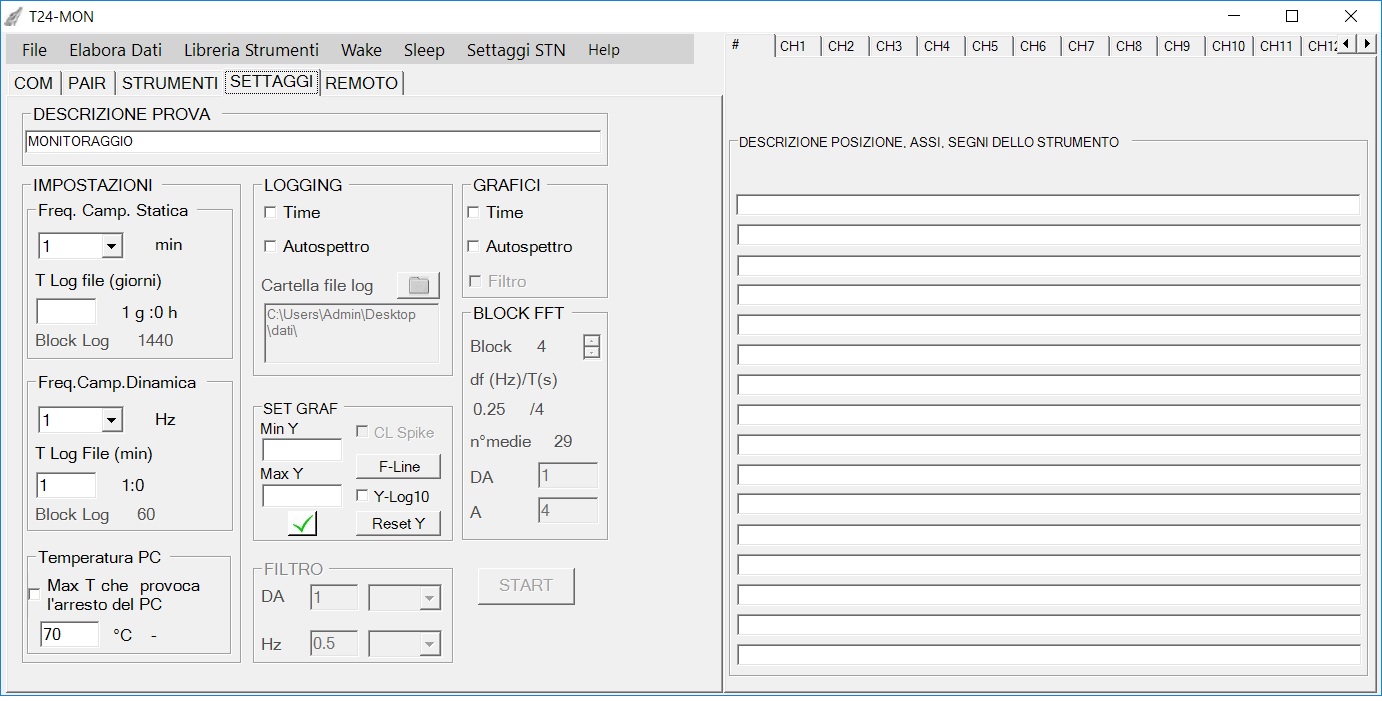Click the Reset Y button
This screenshot has width=1382, height=701.
pos(398,524)
